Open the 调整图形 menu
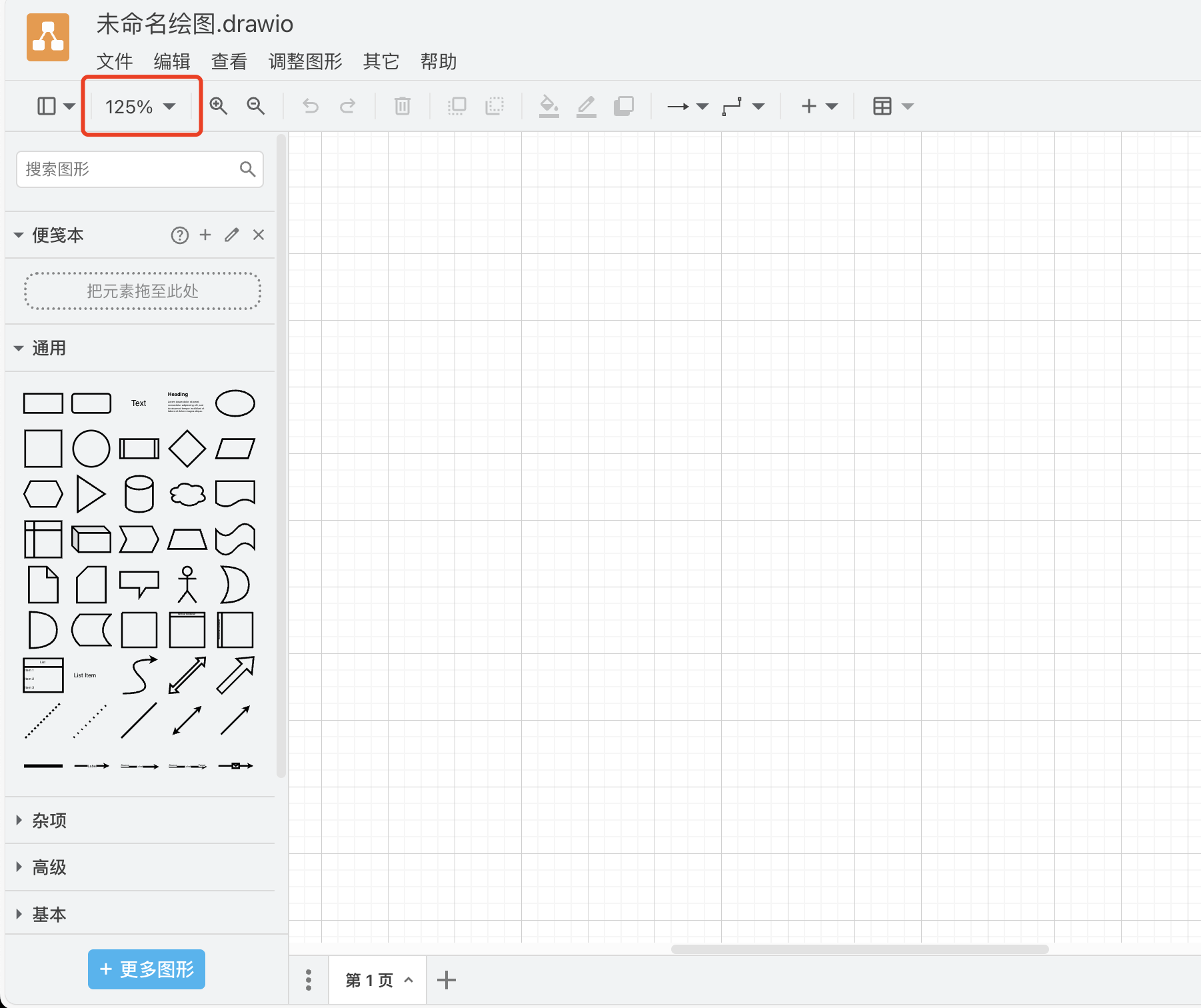Viewport: 1201px width, 1008px height. click(x=305, y=61)
